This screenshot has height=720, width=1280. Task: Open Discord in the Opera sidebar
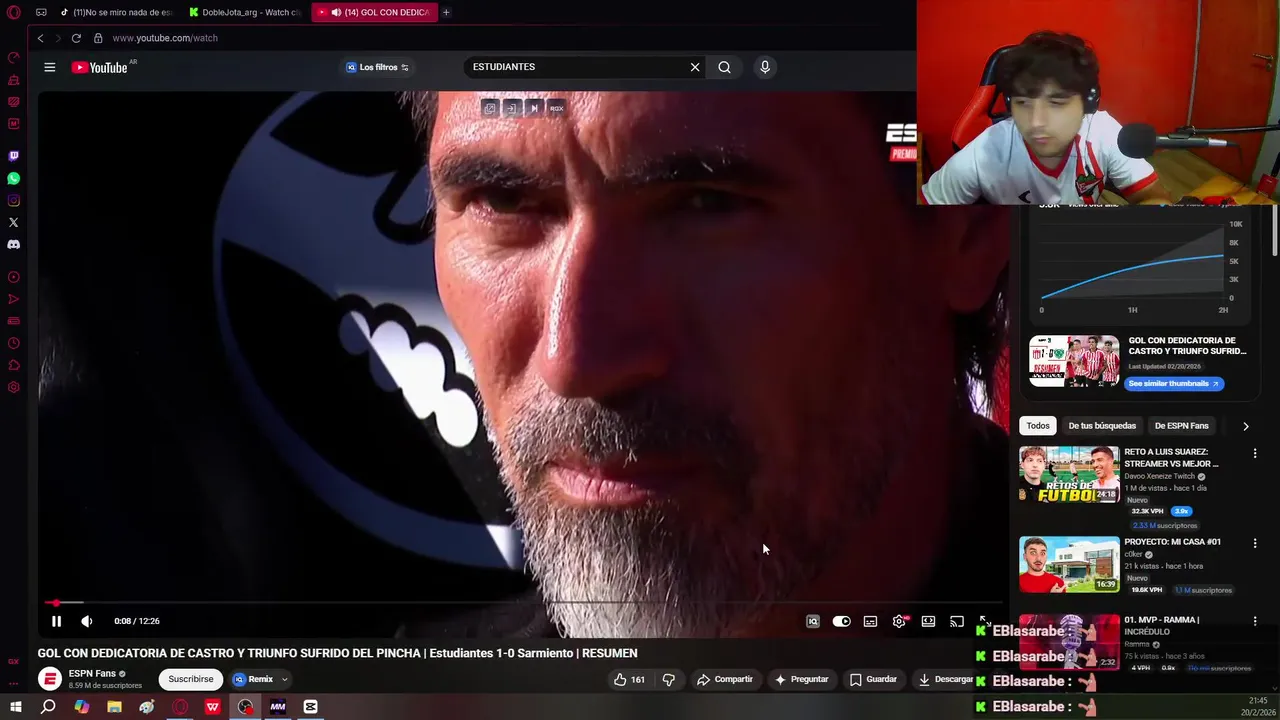[14, 244]
